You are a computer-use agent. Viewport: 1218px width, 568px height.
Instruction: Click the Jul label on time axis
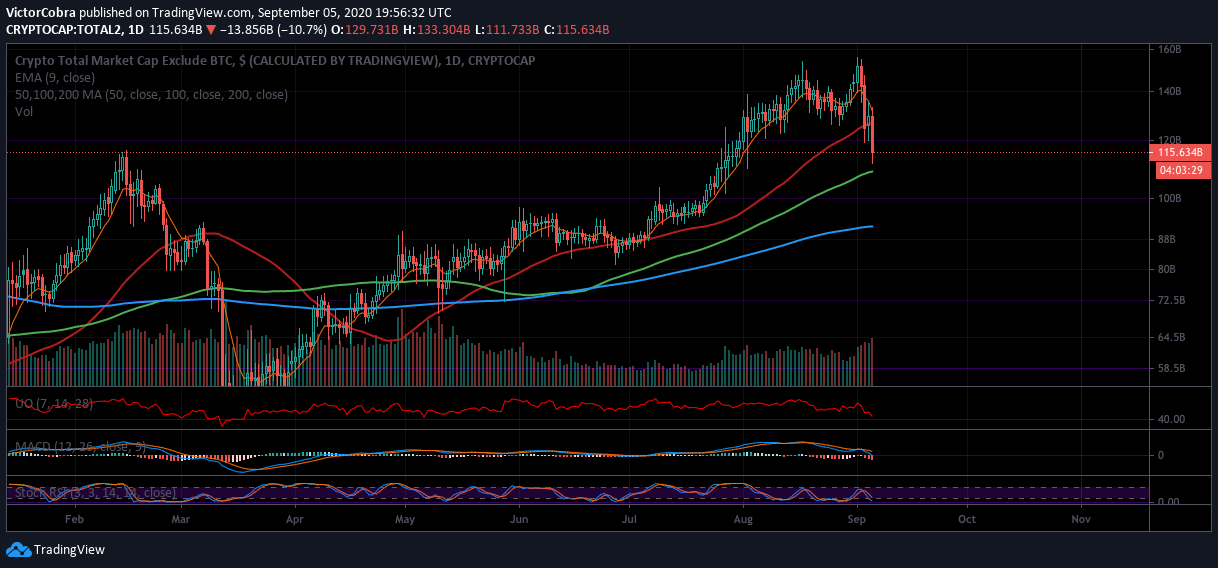(630, 520)
